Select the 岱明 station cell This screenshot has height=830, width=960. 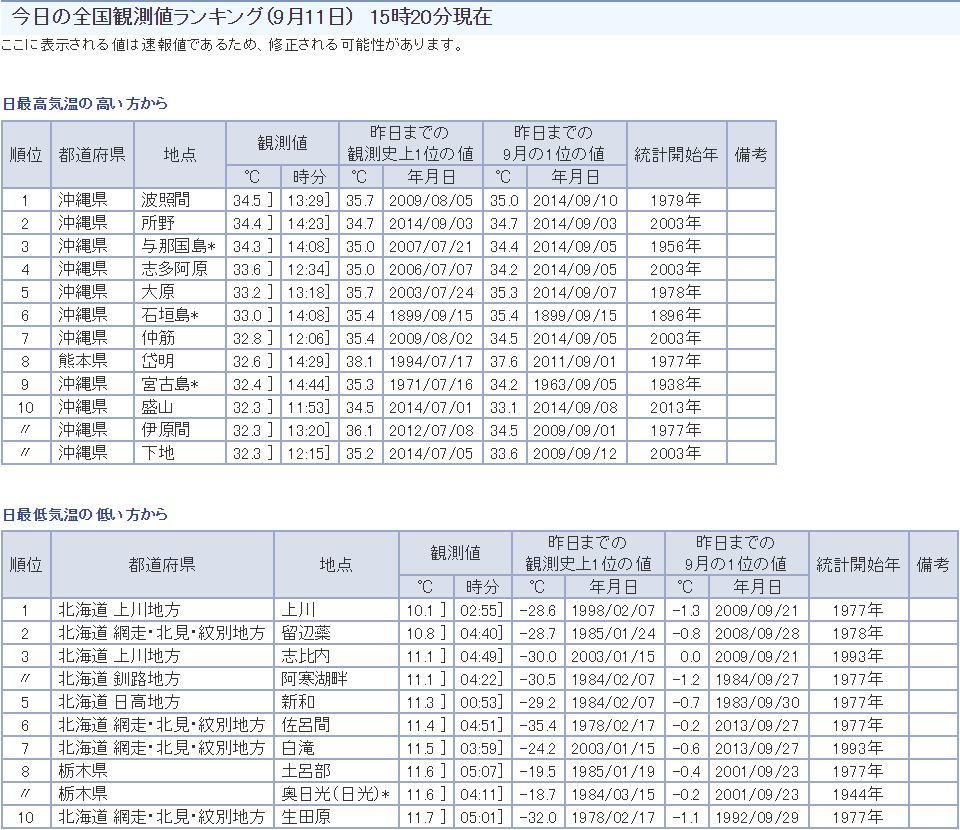(157, 361)
